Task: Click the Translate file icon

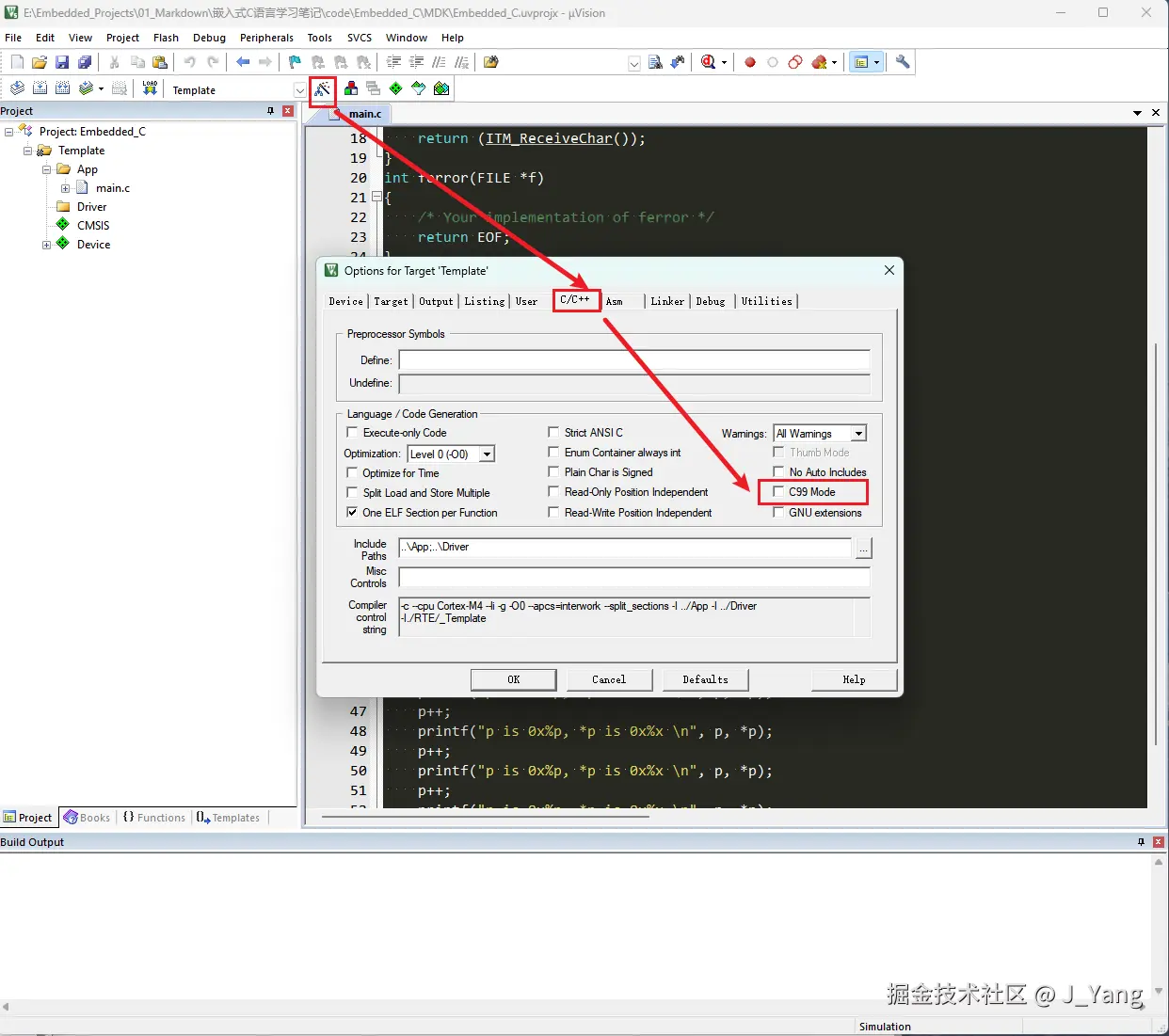Action: 17,88
